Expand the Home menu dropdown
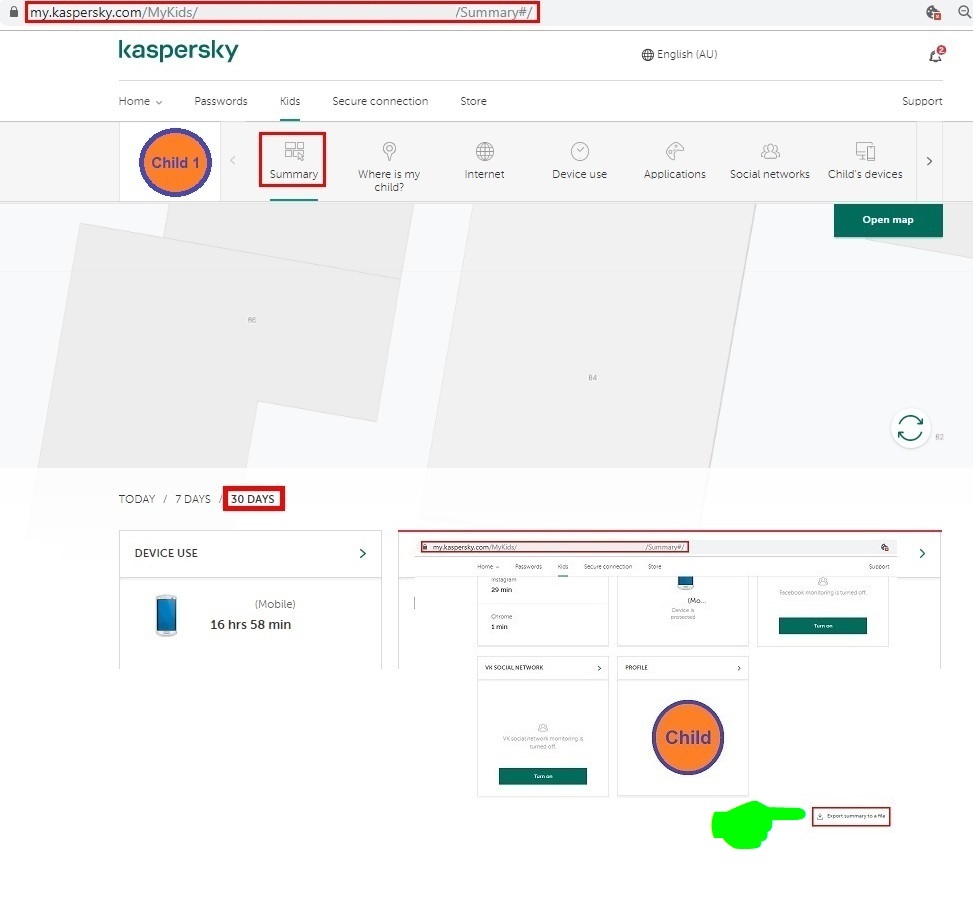 pyautogui.click(x=140, y=101)
